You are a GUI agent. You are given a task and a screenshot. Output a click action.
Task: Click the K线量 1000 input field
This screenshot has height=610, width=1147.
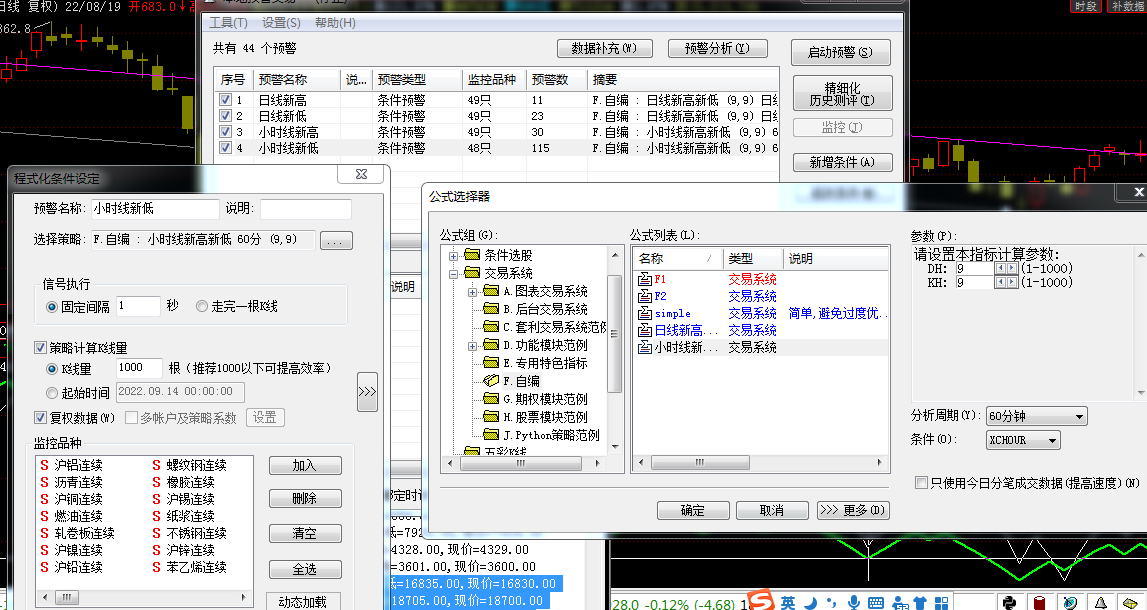pos(139,368)
